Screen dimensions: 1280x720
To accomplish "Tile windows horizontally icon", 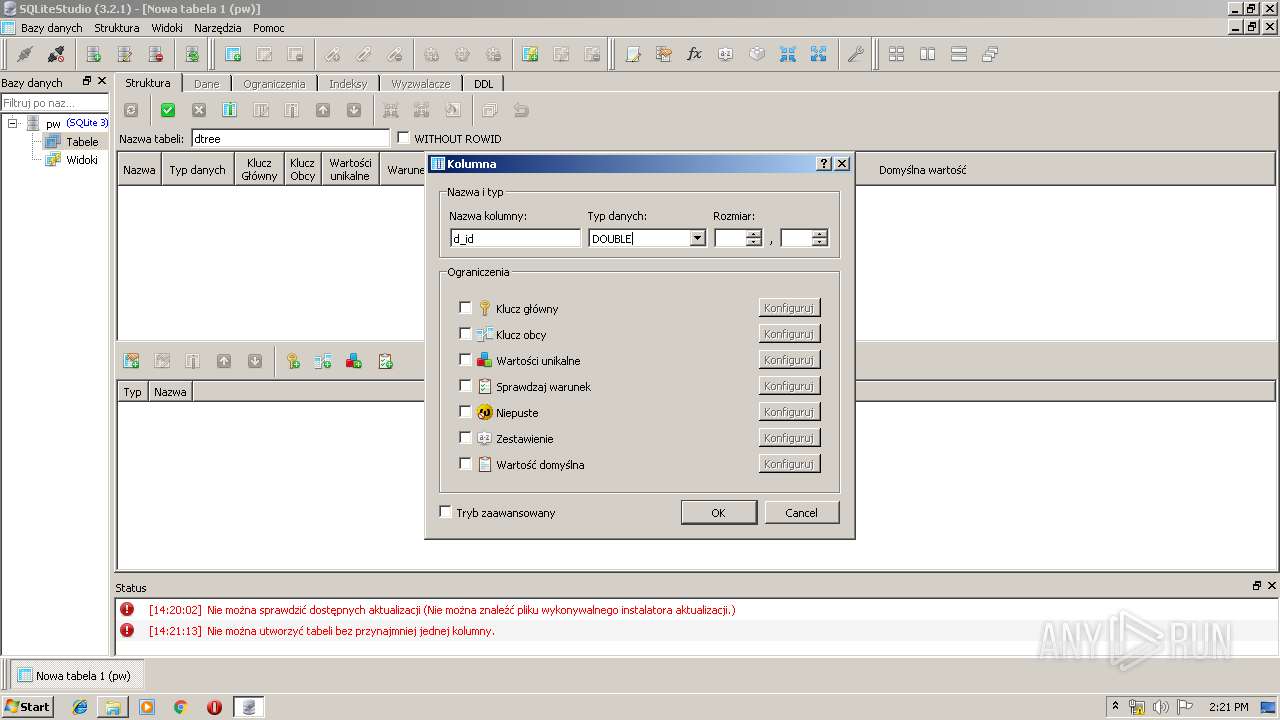I will tap(928, 54).
